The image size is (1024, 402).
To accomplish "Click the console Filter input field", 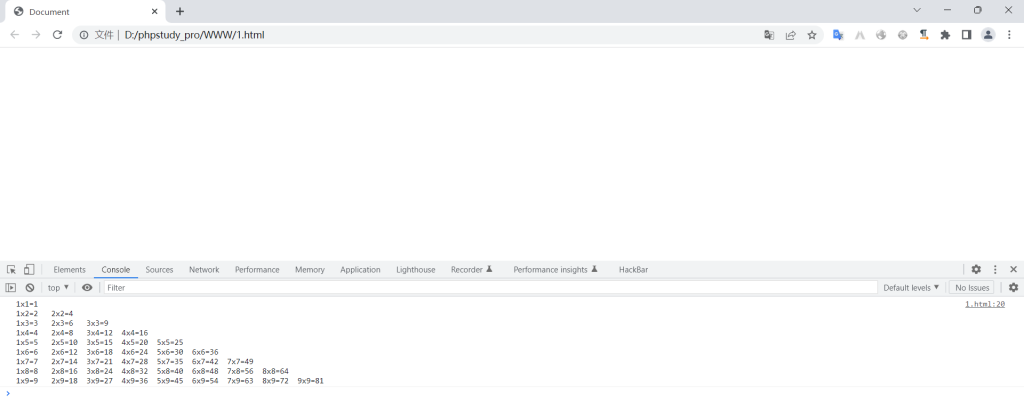I will tap(490, 287).
